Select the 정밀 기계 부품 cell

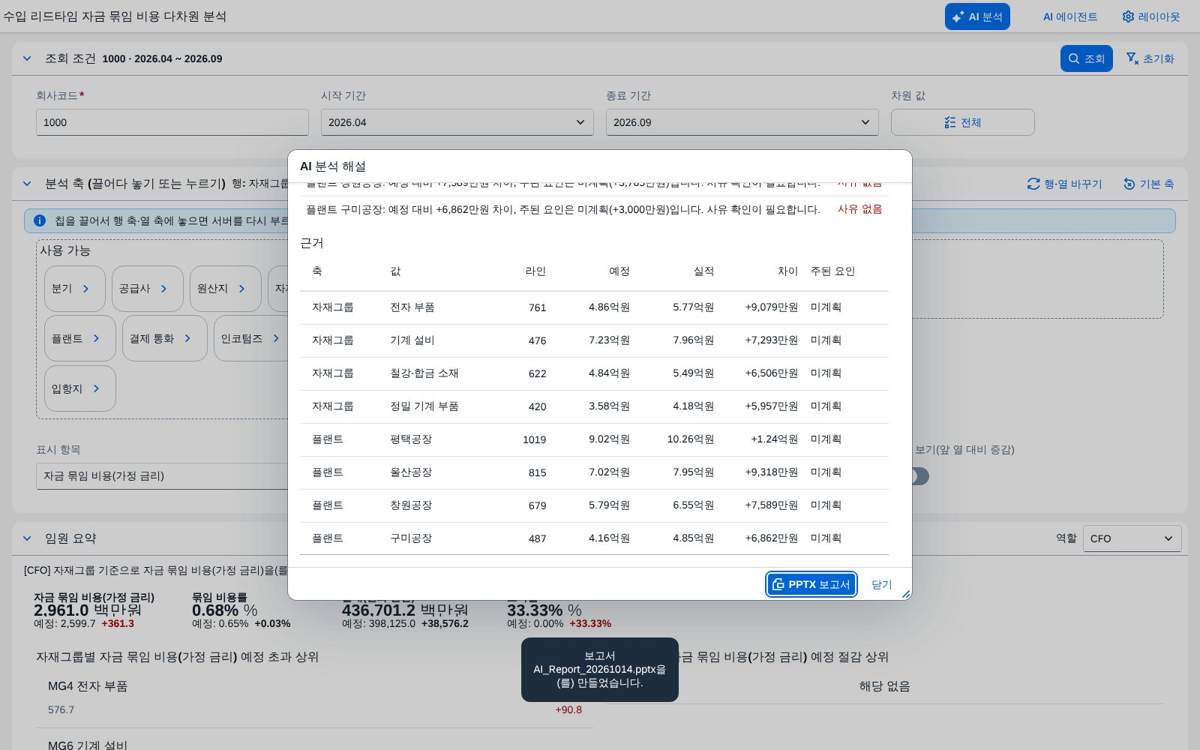[424, 406]
